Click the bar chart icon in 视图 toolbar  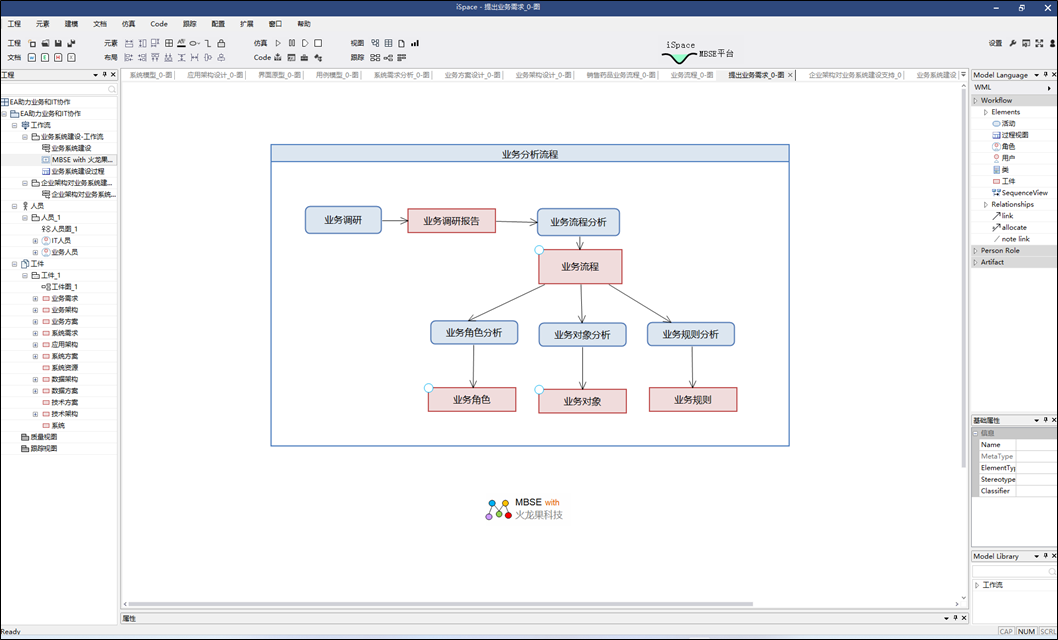(x=415, y=43)
